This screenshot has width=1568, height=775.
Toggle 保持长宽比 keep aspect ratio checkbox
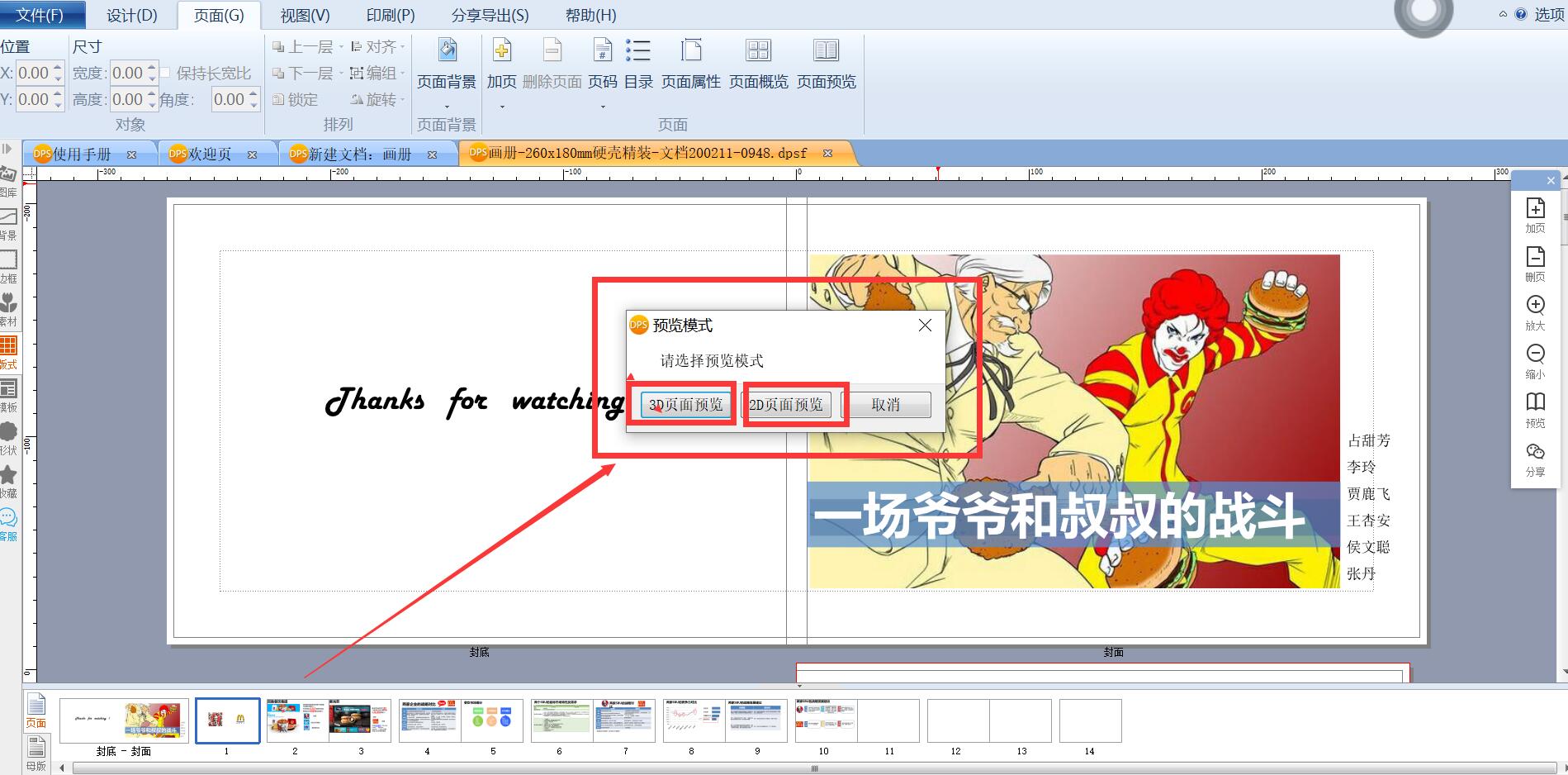(x=165, y=73)
